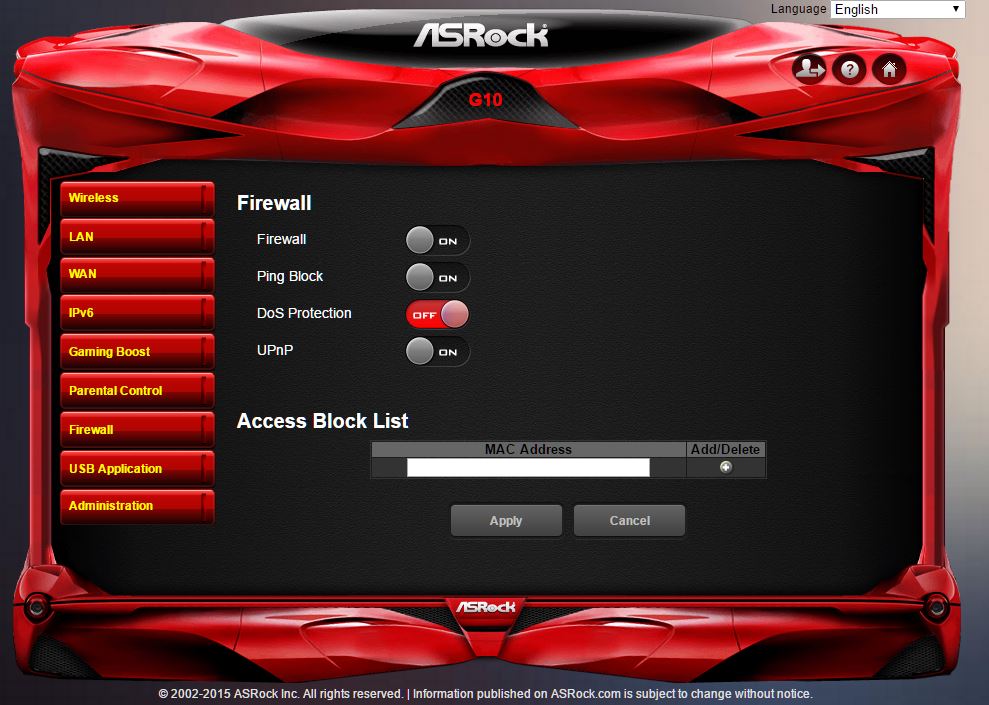Image resolution: width=989 pixels, height=705 pixels.
Task: Toggle the Ping Block switch
Action: [437, 277]
